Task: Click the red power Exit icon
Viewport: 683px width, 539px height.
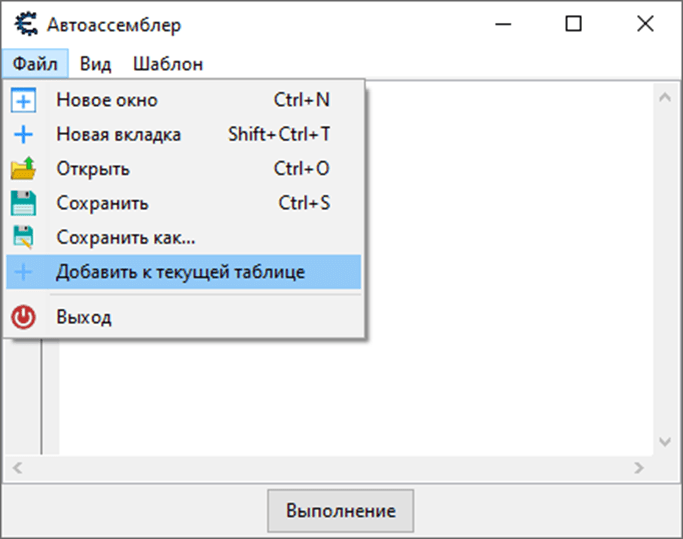Action: click(x=24, y=317)
